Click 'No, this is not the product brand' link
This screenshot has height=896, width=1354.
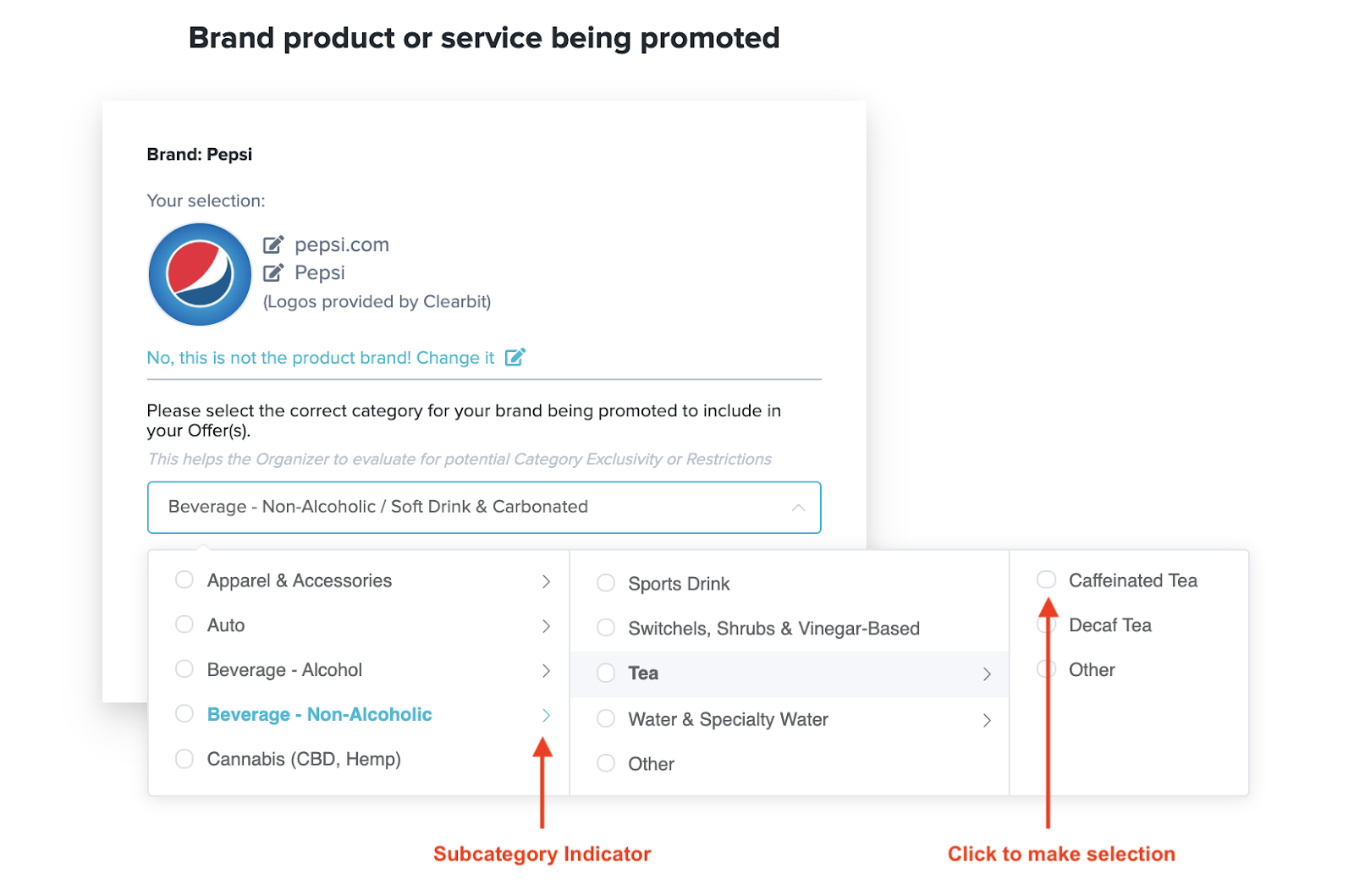[x=321, y=357]
